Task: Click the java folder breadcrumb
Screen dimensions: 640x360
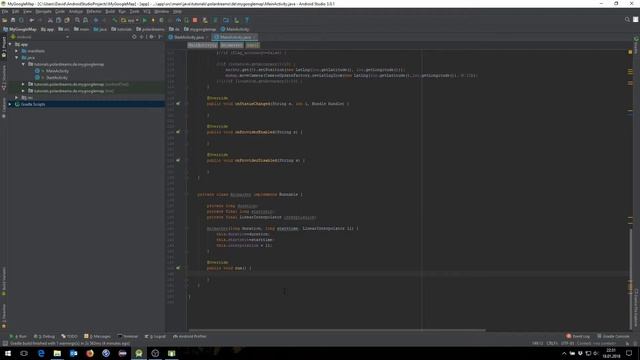Action: click(100, 29)
